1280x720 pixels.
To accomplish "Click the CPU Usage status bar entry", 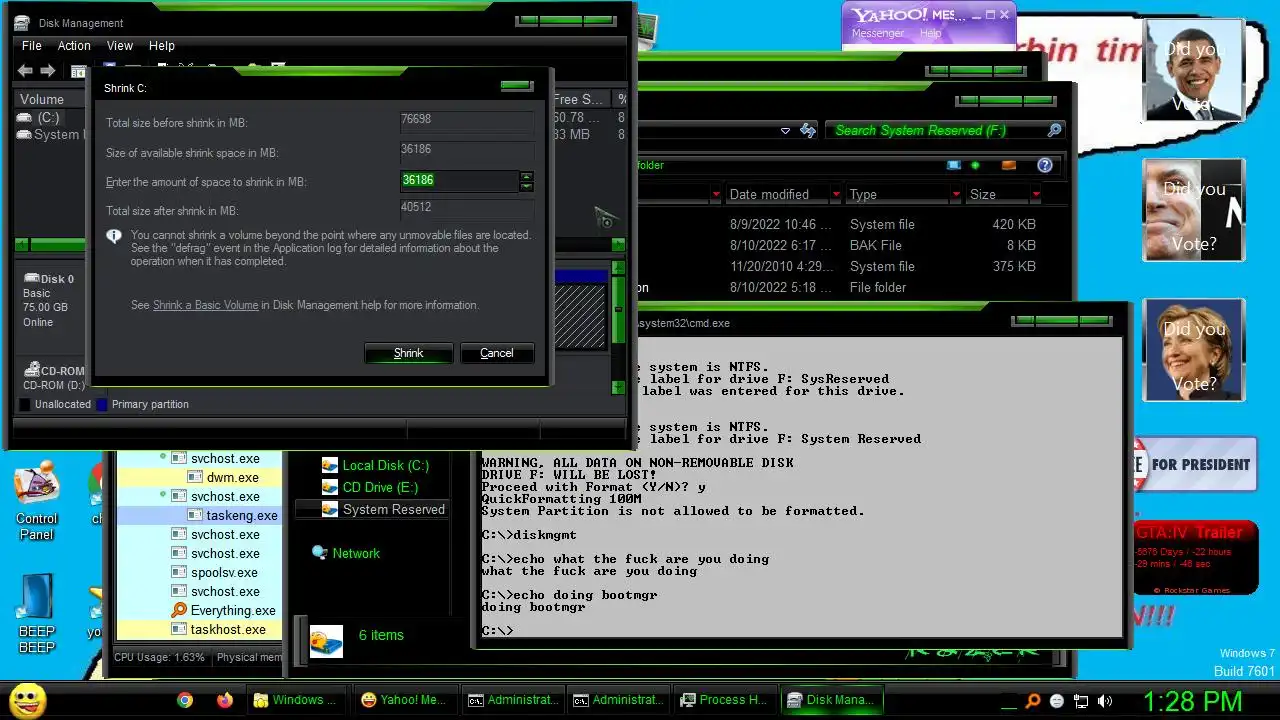I will [x=160, y=657].
